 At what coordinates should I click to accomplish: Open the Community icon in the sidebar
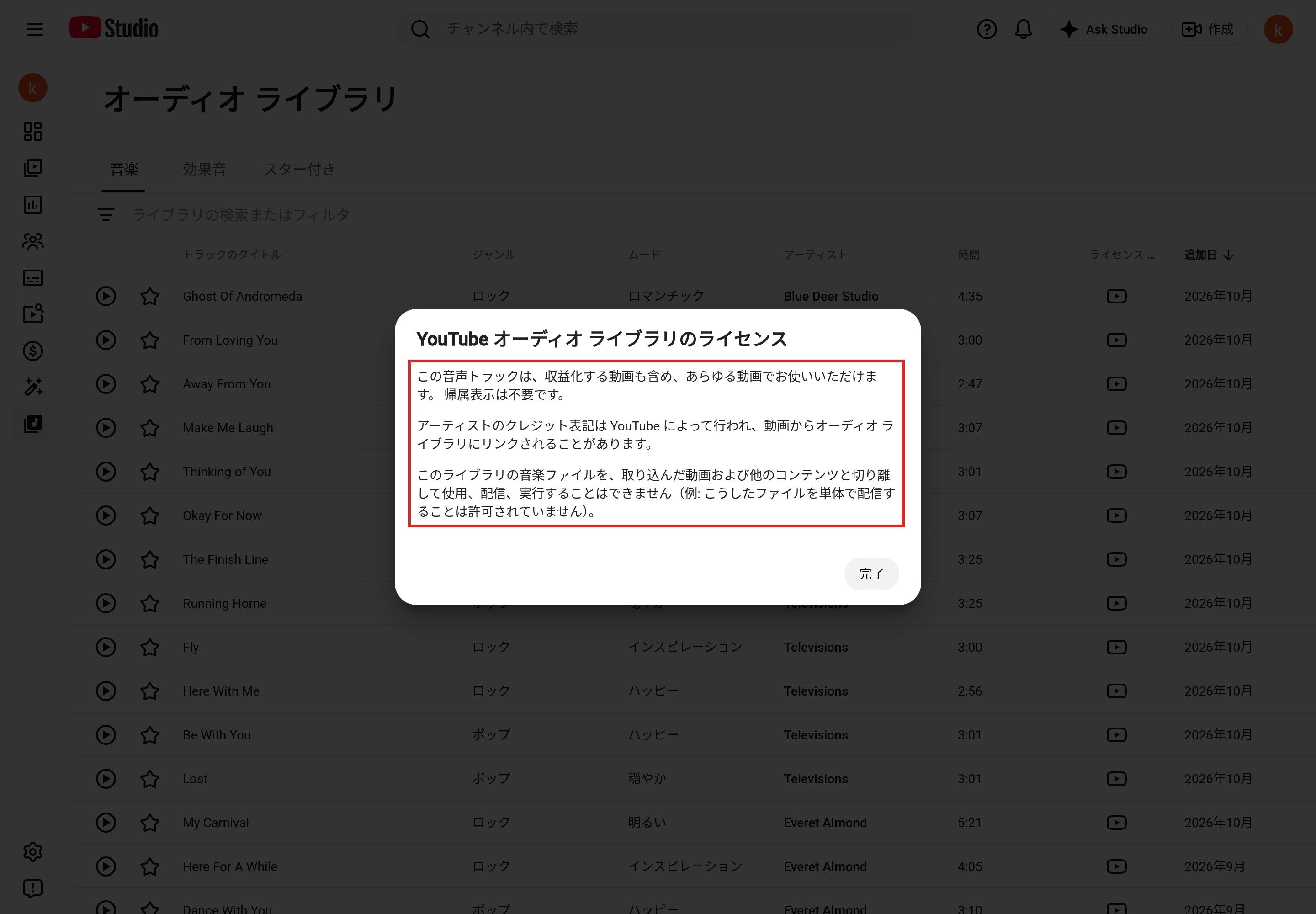click(x=32, y=241)
